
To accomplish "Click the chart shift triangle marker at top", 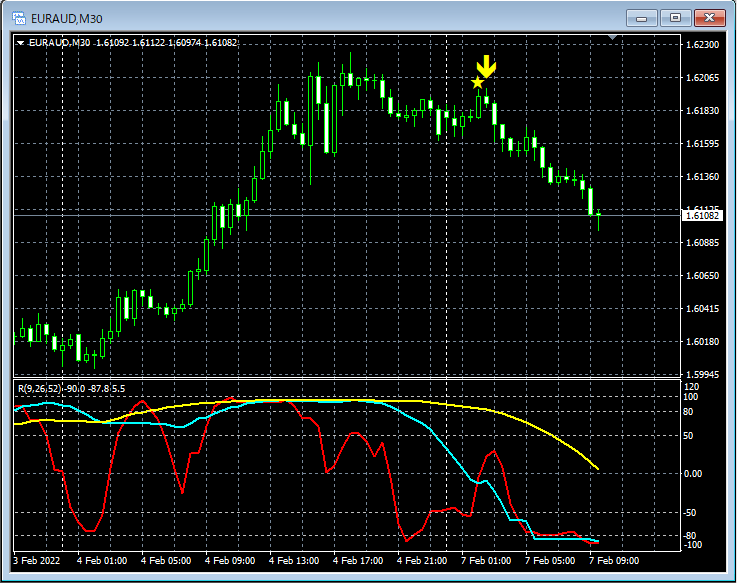I will 612,37.
